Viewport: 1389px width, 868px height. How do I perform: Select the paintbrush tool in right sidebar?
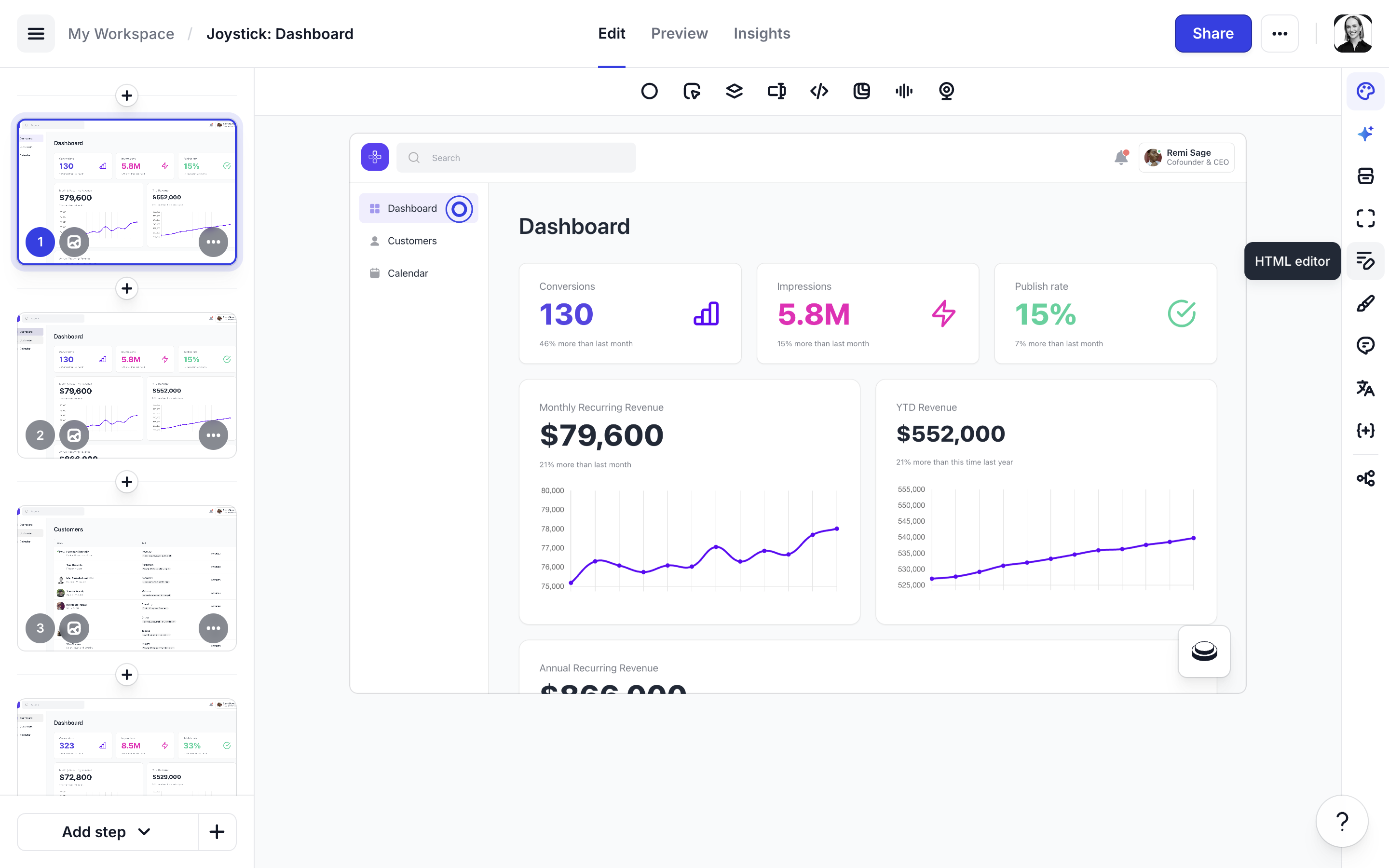[1365, 304]
